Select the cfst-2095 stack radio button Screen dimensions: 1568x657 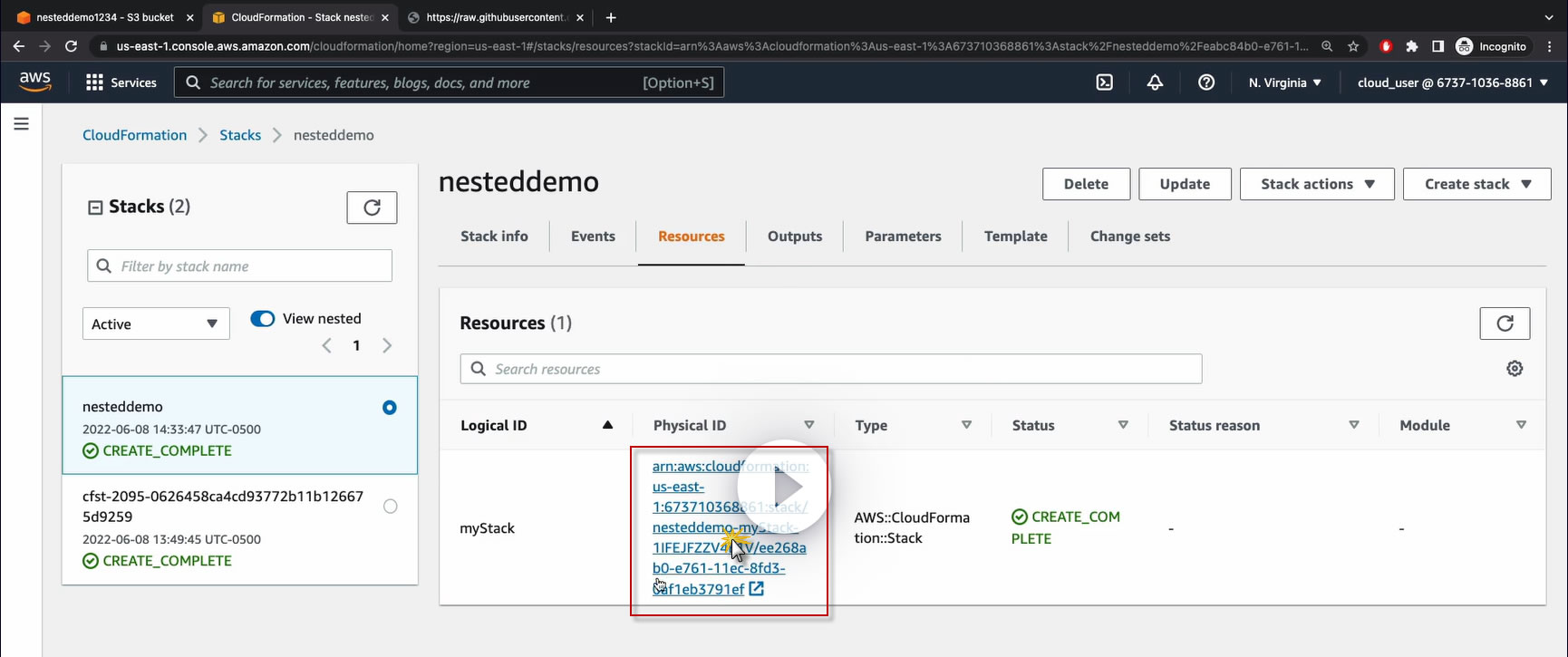coord(390,507)
